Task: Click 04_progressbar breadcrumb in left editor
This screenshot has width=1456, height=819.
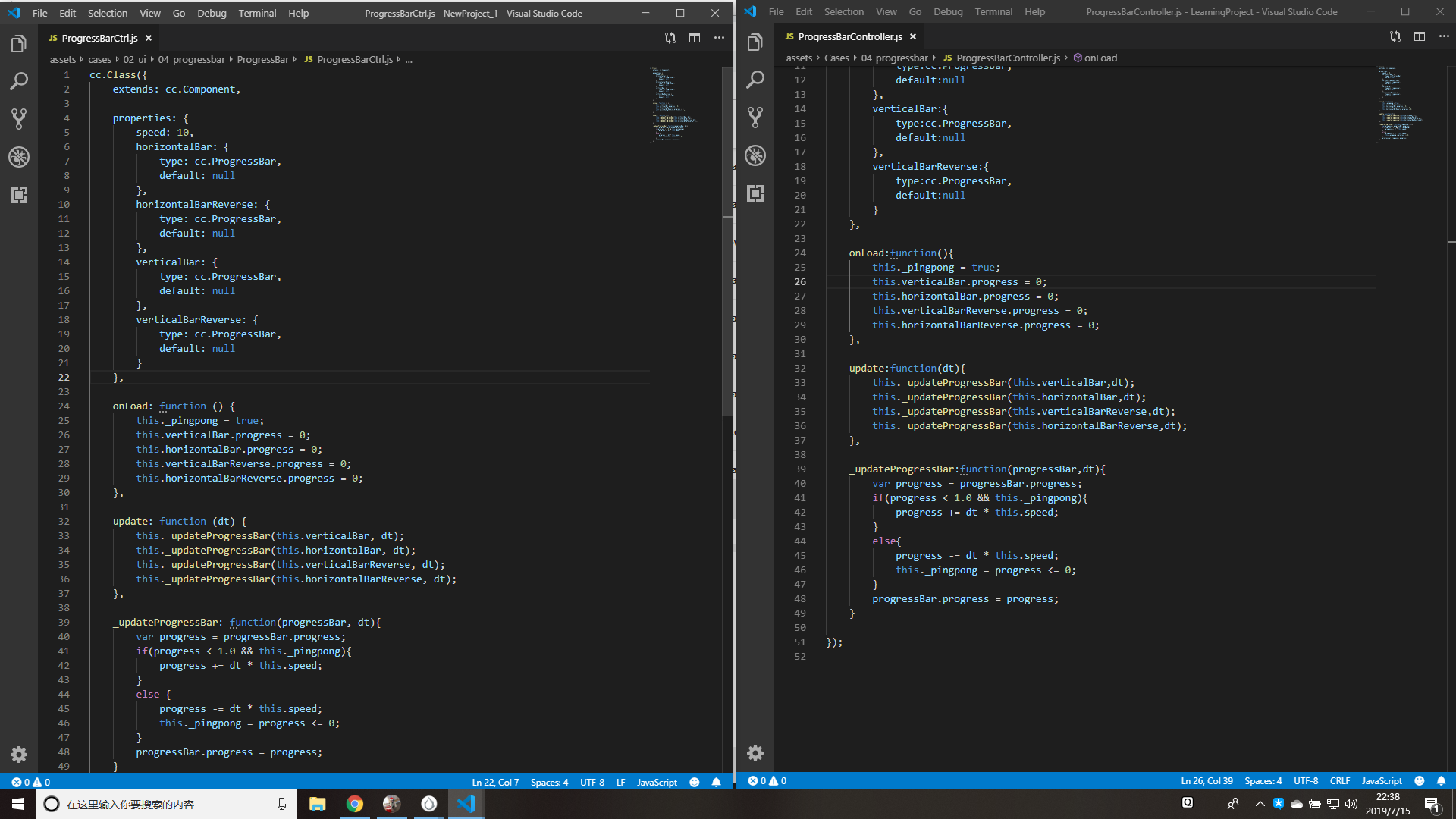Action: 191,59
